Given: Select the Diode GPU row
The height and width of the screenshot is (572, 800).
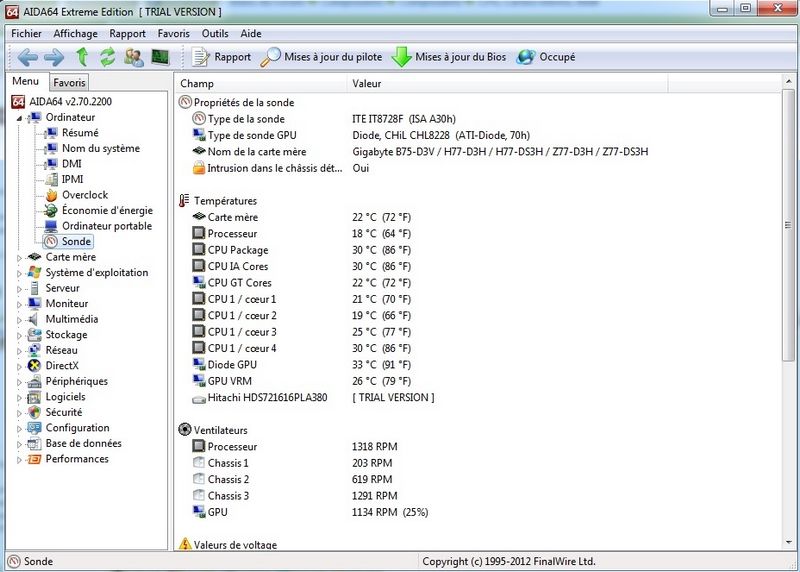Looking at the screenshot, I should click(x=302, y=365).
